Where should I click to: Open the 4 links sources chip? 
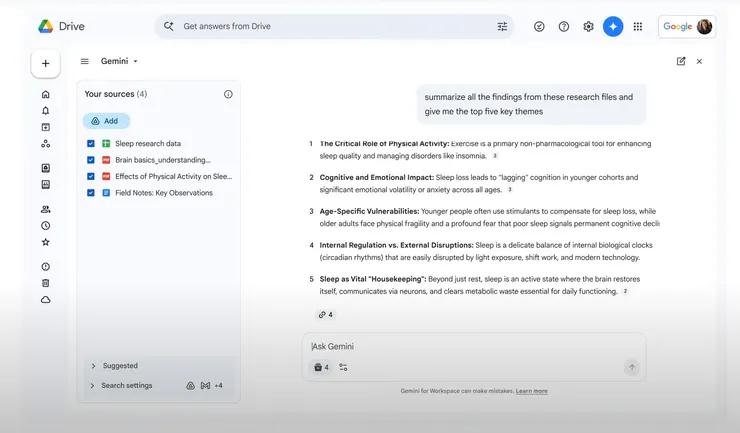tap(326, 314)
